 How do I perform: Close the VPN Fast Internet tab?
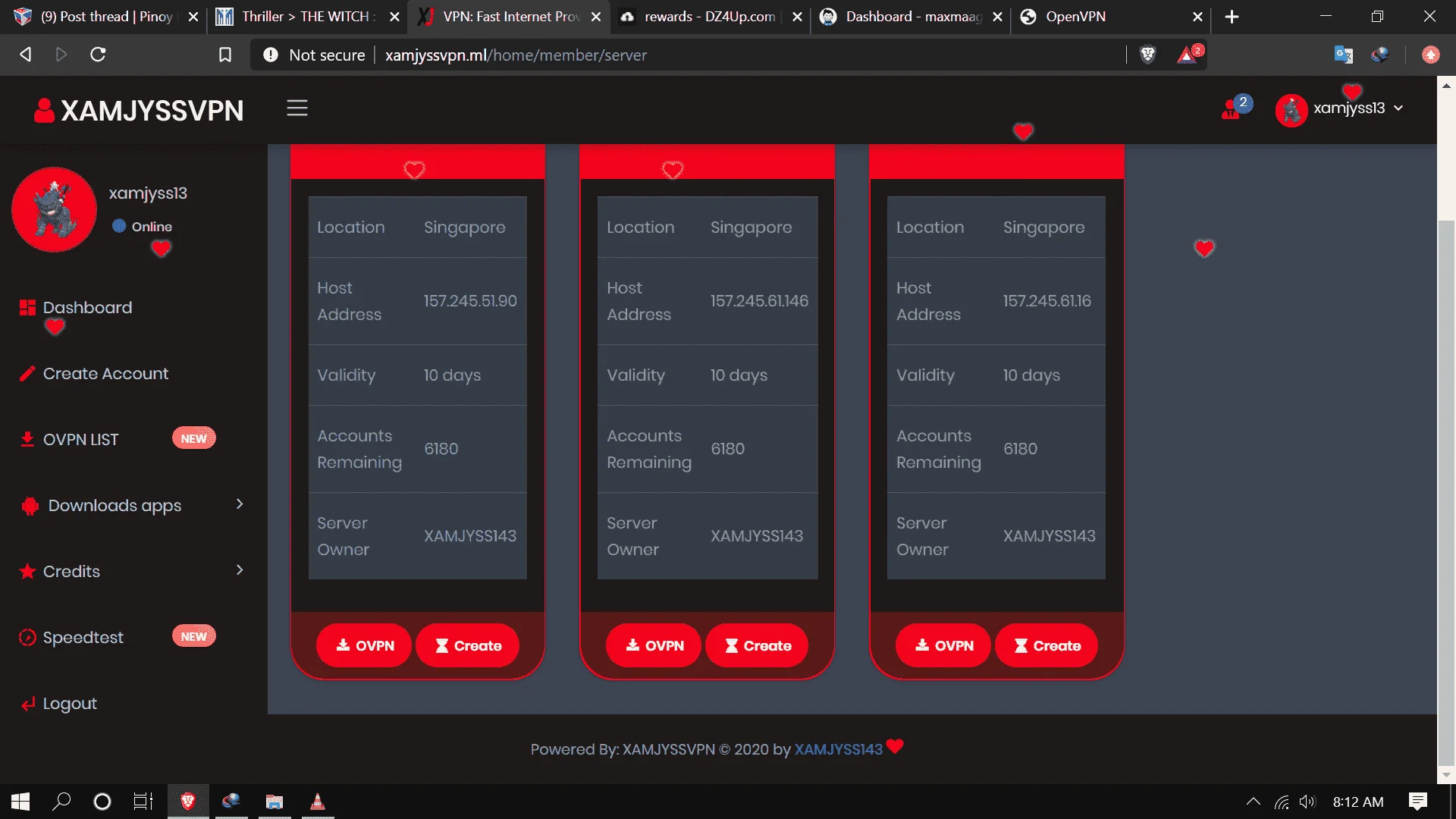click(596, 17)
